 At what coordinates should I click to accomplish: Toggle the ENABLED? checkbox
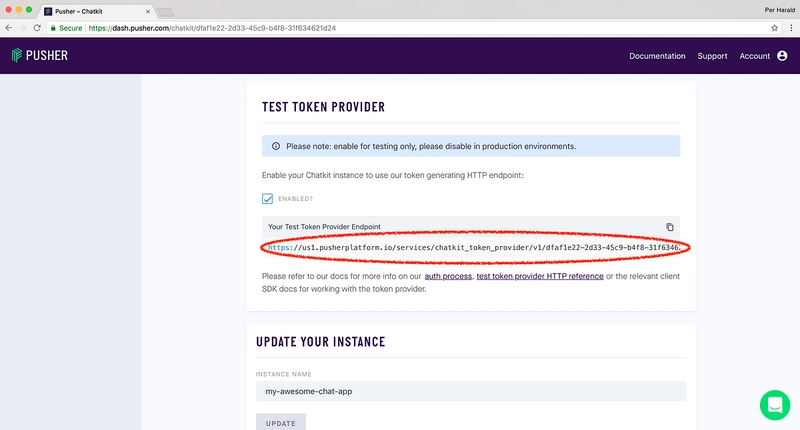pos(267,198)
